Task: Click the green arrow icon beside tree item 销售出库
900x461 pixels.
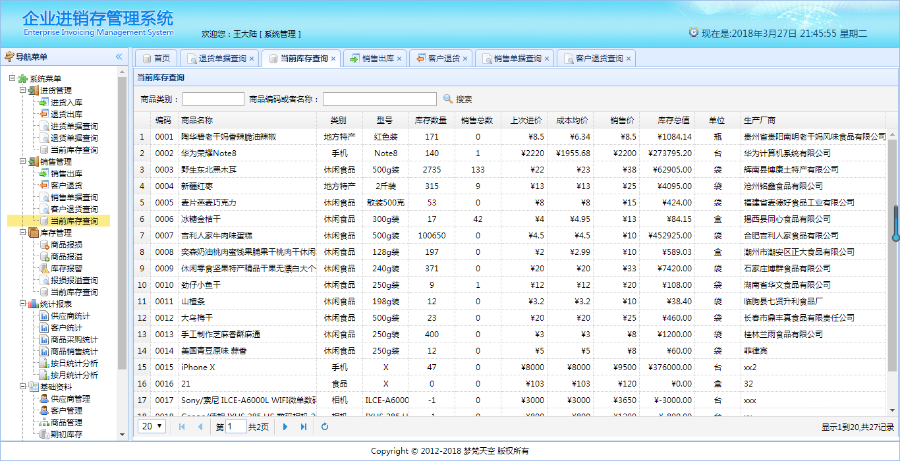Action: pyautogui.click(x=44, y=173)
